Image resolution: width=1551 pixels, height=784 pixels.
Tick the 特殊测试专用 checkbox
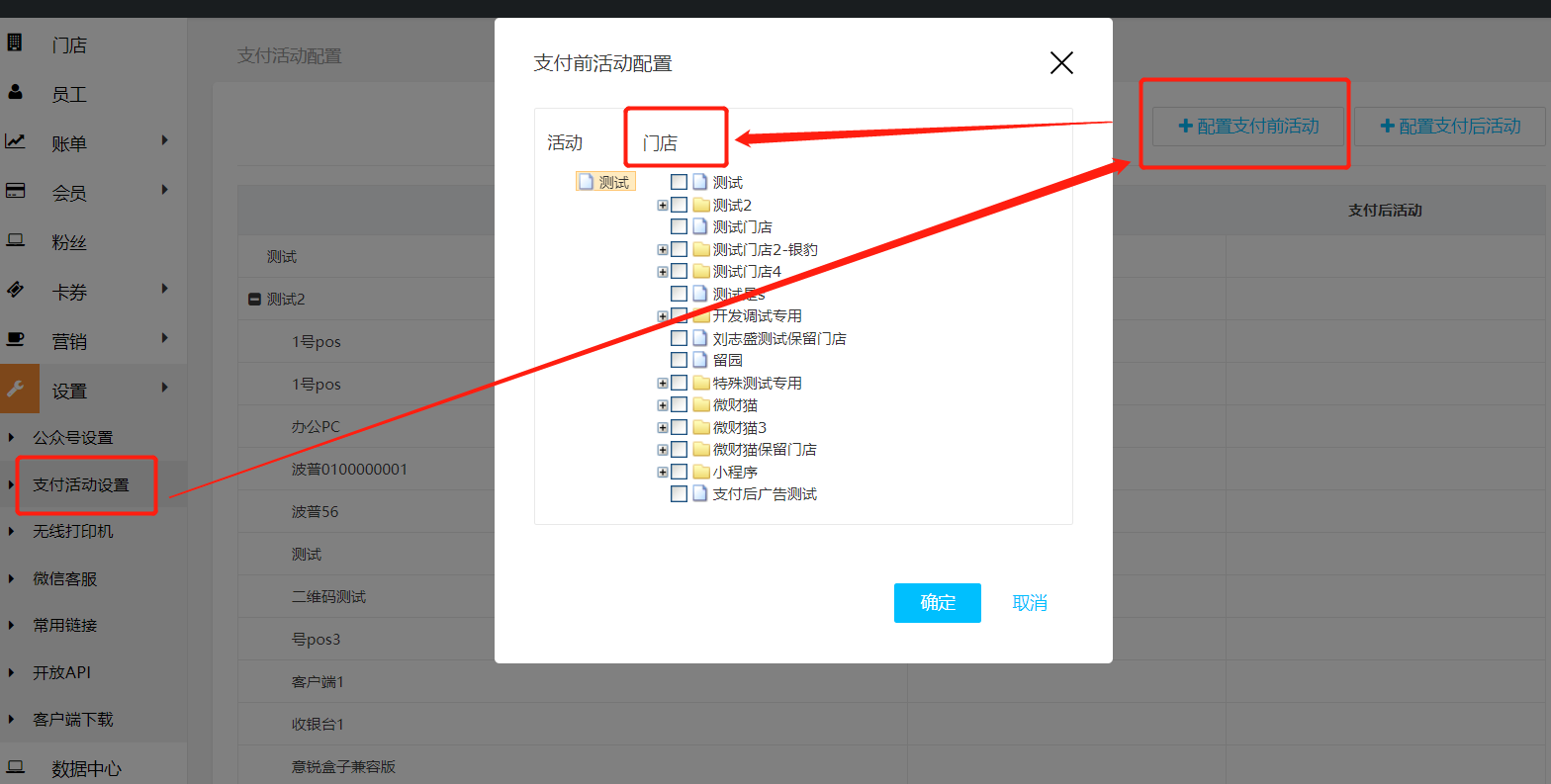pos(679,383)
